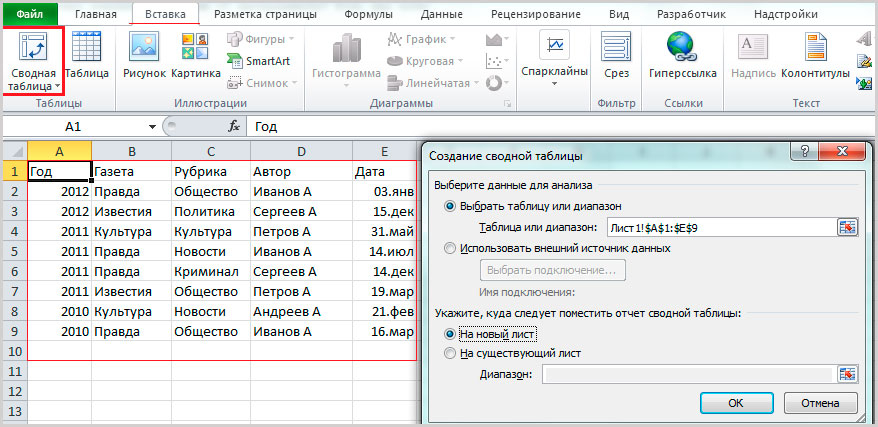Switch to the Надстройки tab

[785, 14]
